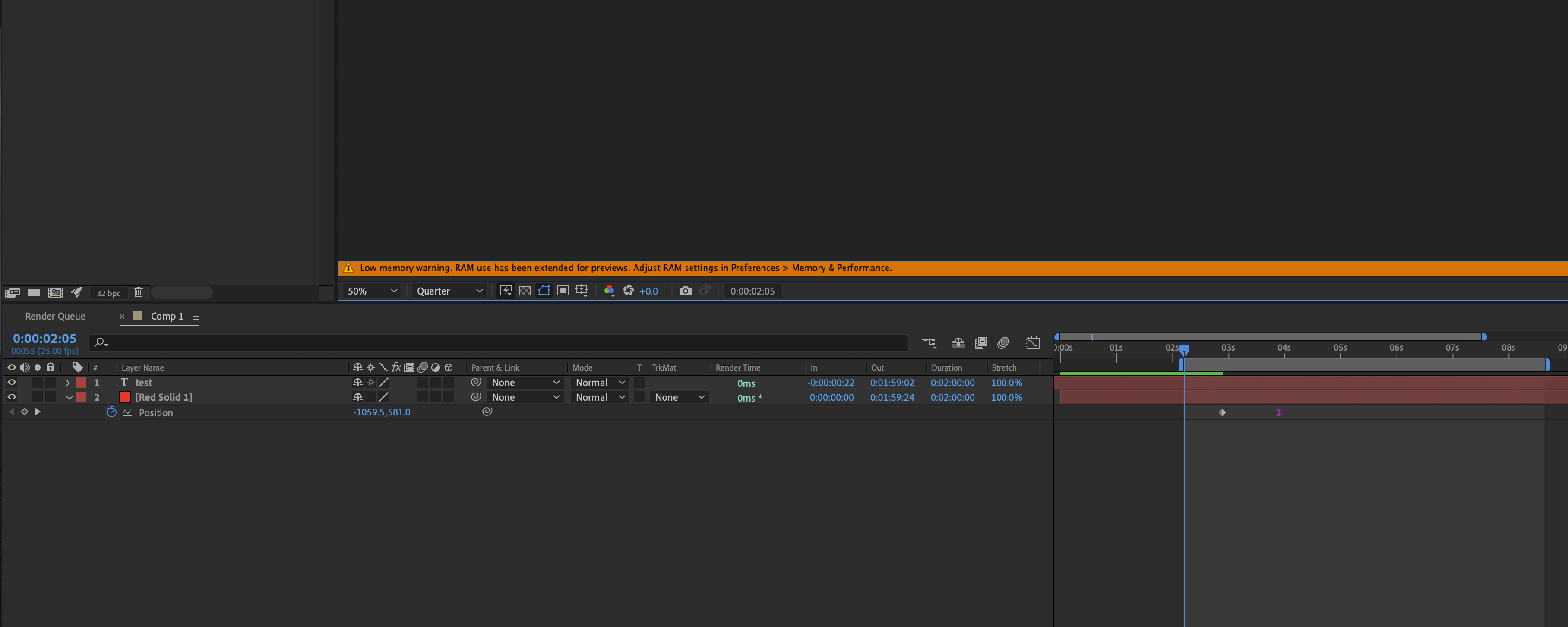This screenshot has height=627, width=1568.
Task: Click the exposure value +0.0
Action: tap(648, 291)
